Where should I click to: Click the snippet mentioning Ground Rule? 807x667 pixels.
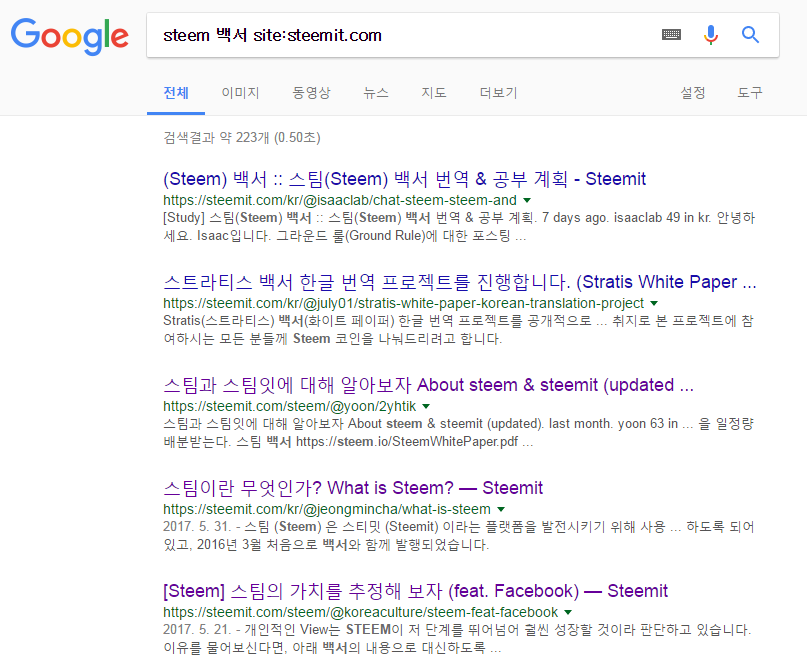click(x=459, y=227)
